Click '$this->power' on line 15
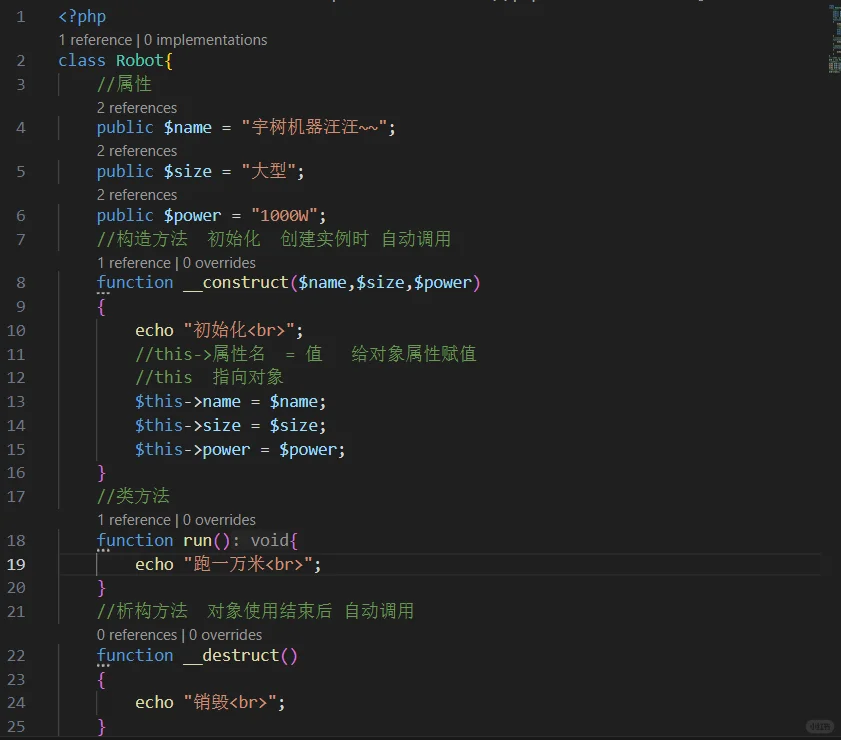 [x=193, y=449]
